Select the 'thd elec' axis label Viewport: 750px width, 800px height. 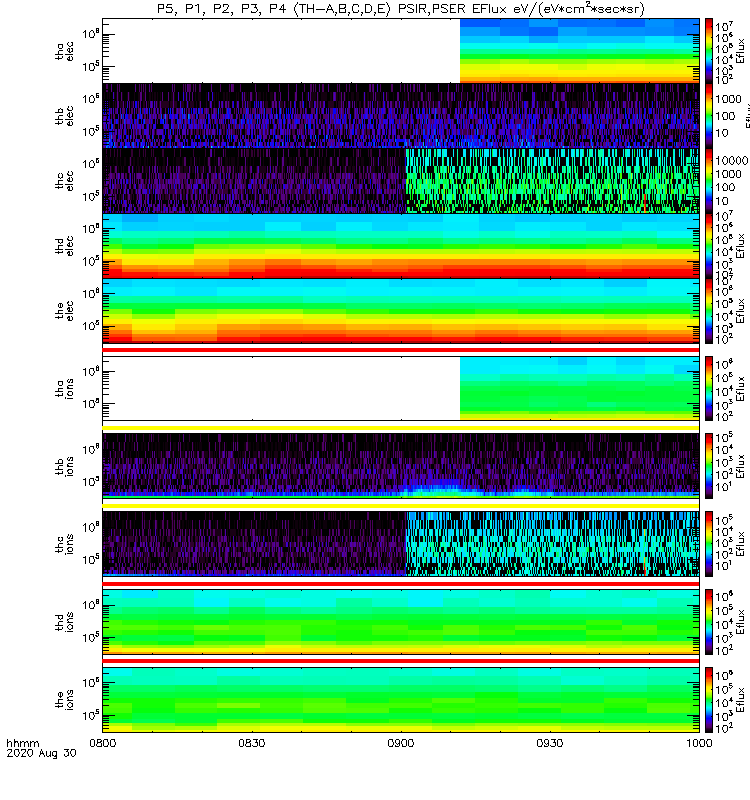click(x=65, y=245)
